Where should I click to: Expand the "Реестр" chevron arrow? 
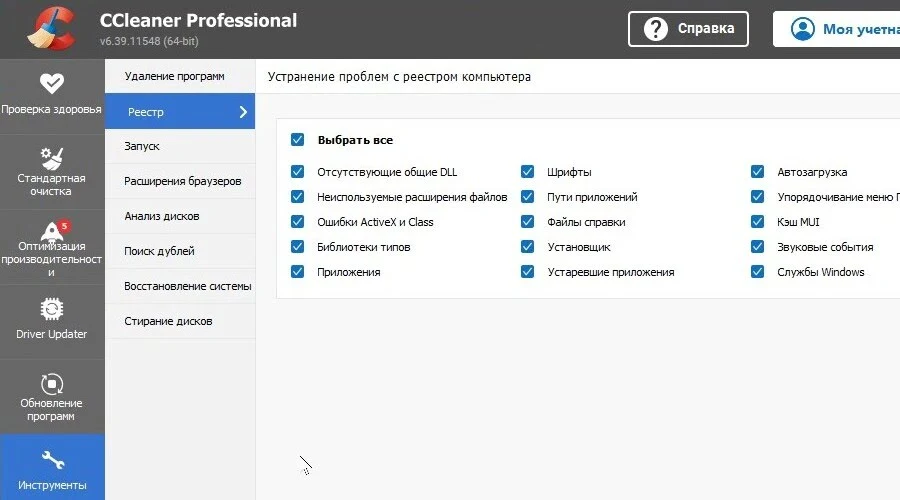point(243,112)
